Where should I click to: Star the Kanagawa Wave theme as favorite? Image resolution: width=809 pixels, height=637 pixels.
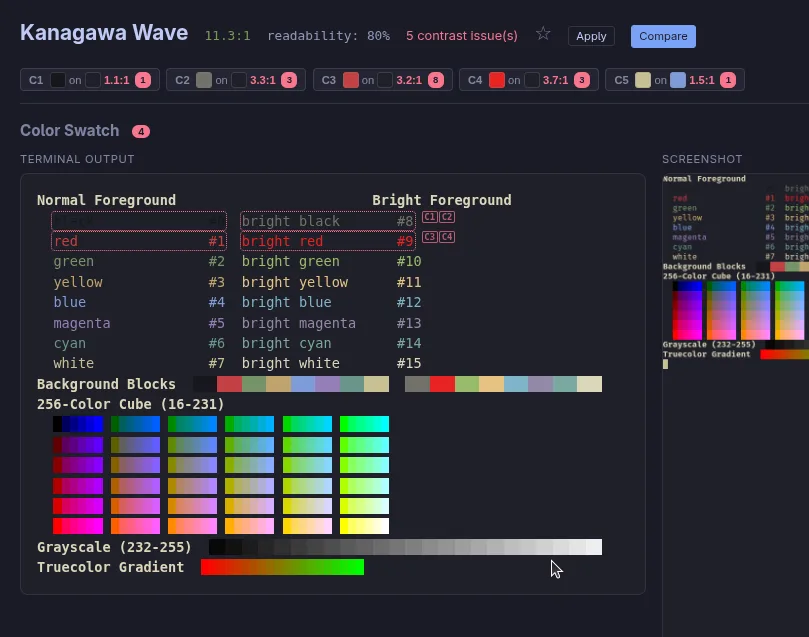(x=543, y=34)
